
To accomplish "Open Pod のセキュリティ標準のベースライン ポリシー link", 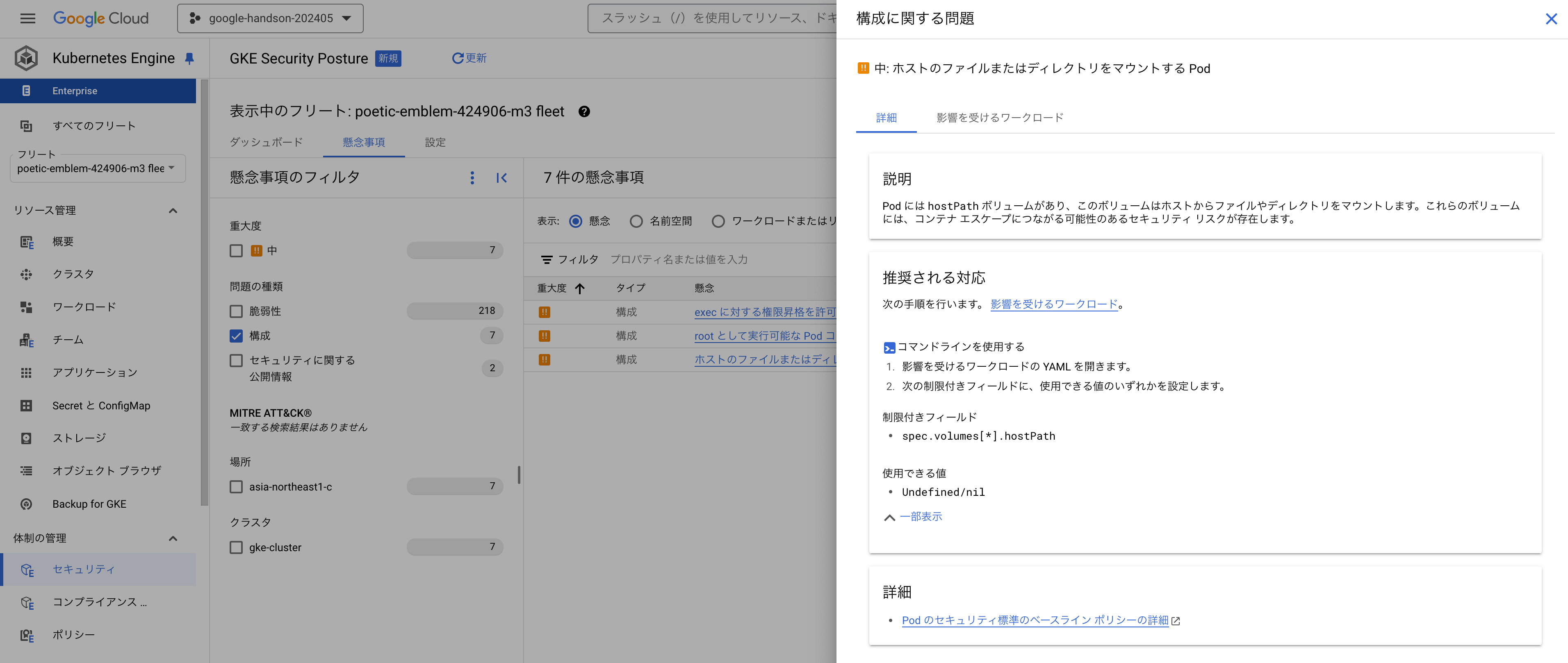I will click(1035, 620).
